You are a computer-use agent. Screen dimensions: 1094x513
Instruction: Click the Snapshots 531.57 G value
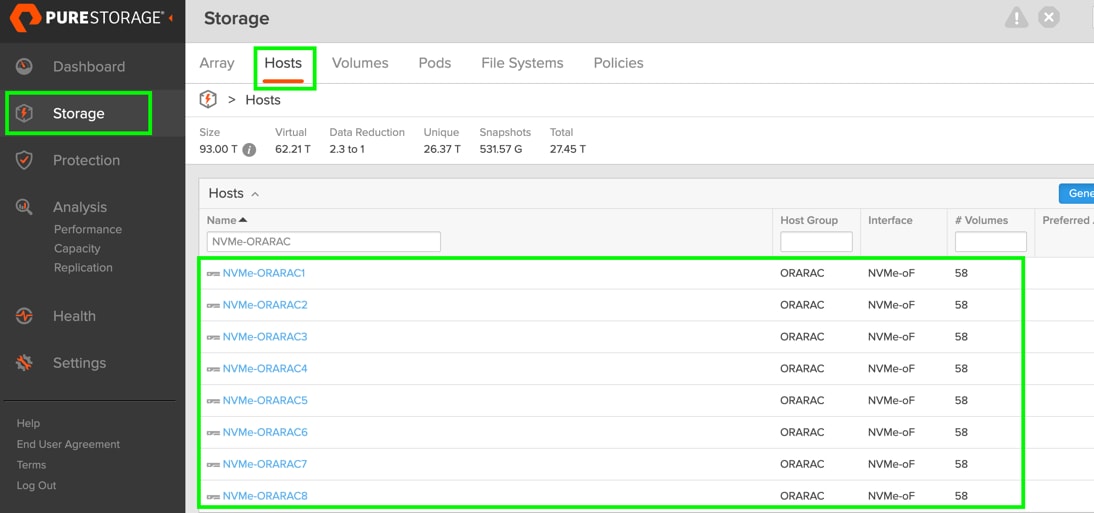(500, 149)
